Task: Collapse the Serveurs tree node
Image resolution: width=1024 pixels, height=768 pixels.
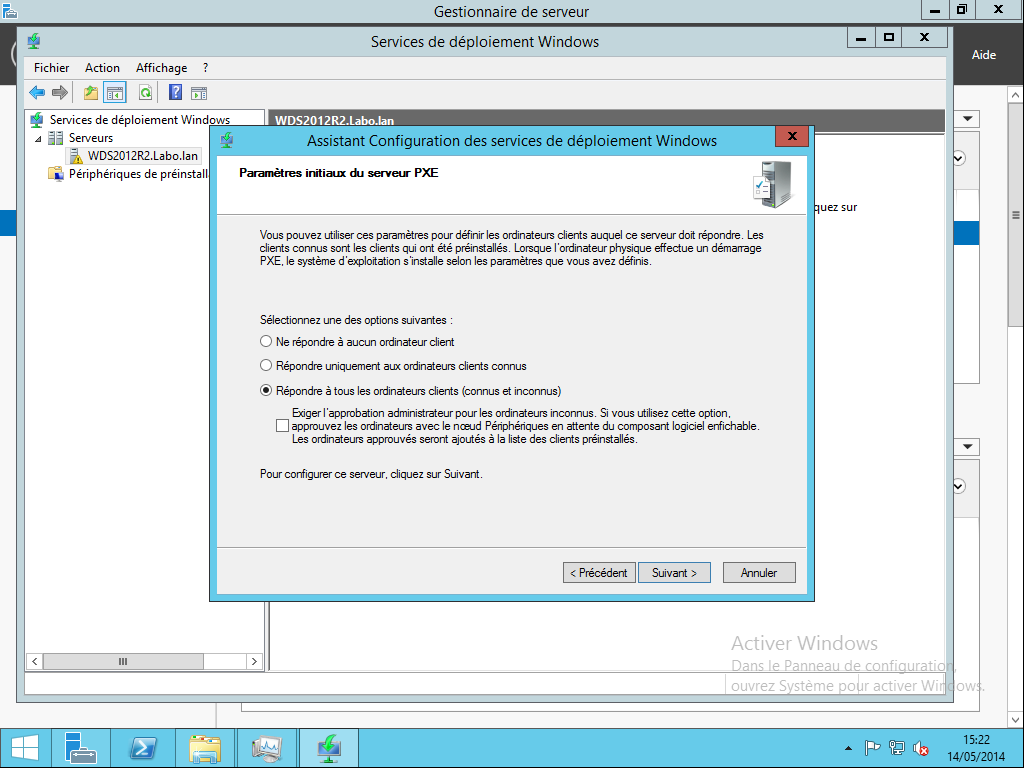Action: pyautogui.click(x=38, y=138)
